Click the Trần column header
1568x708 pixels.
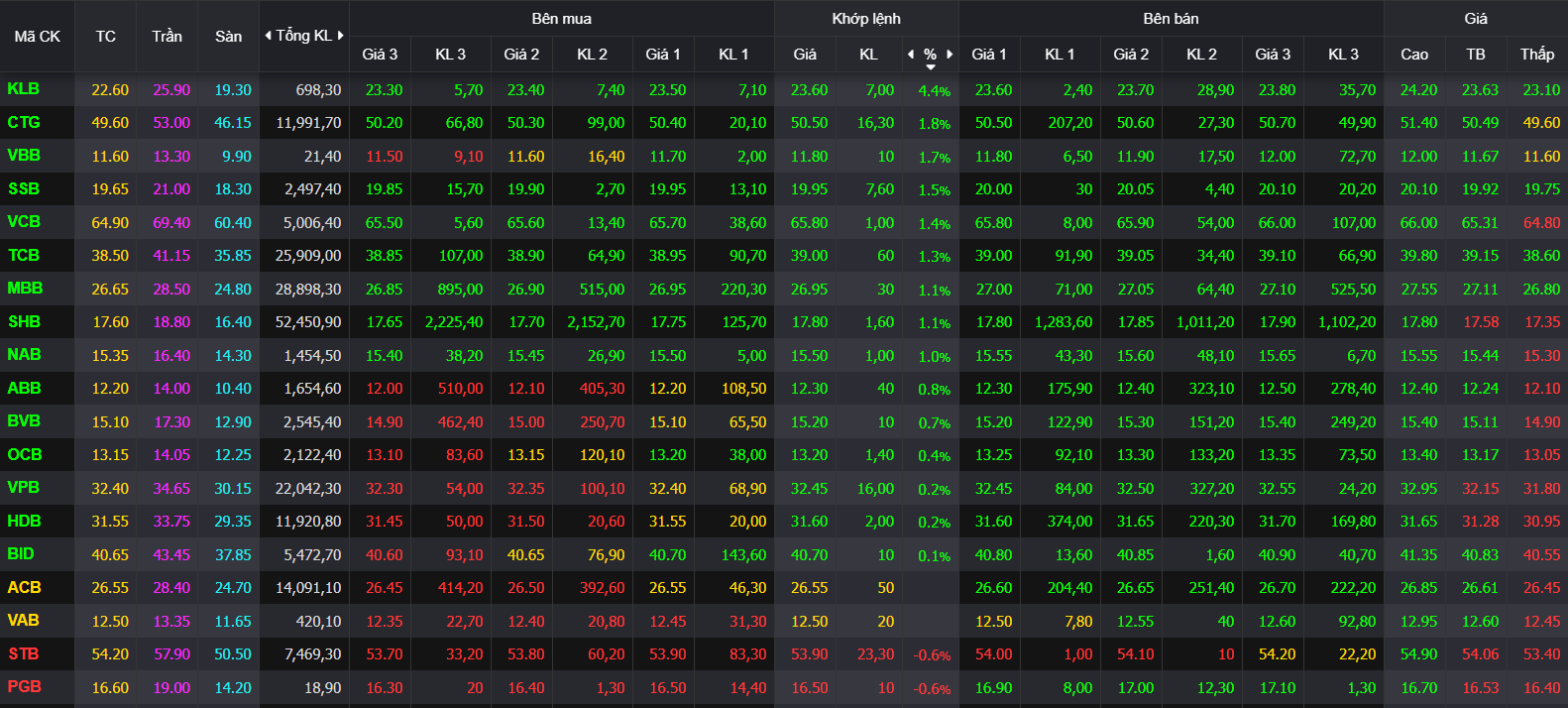coord(168,37)
